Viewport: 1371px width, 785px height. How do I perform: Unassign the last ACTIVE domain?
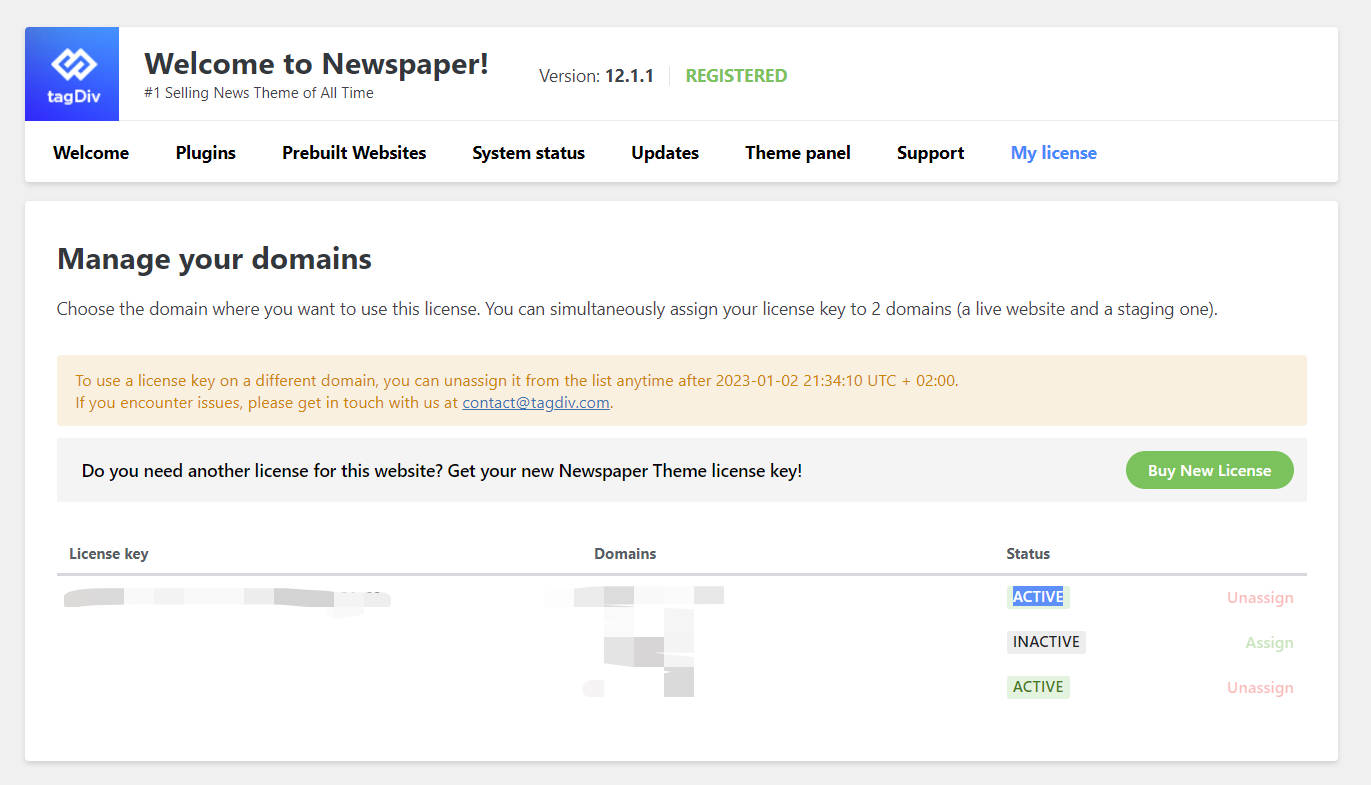(x=1260, y=688)
